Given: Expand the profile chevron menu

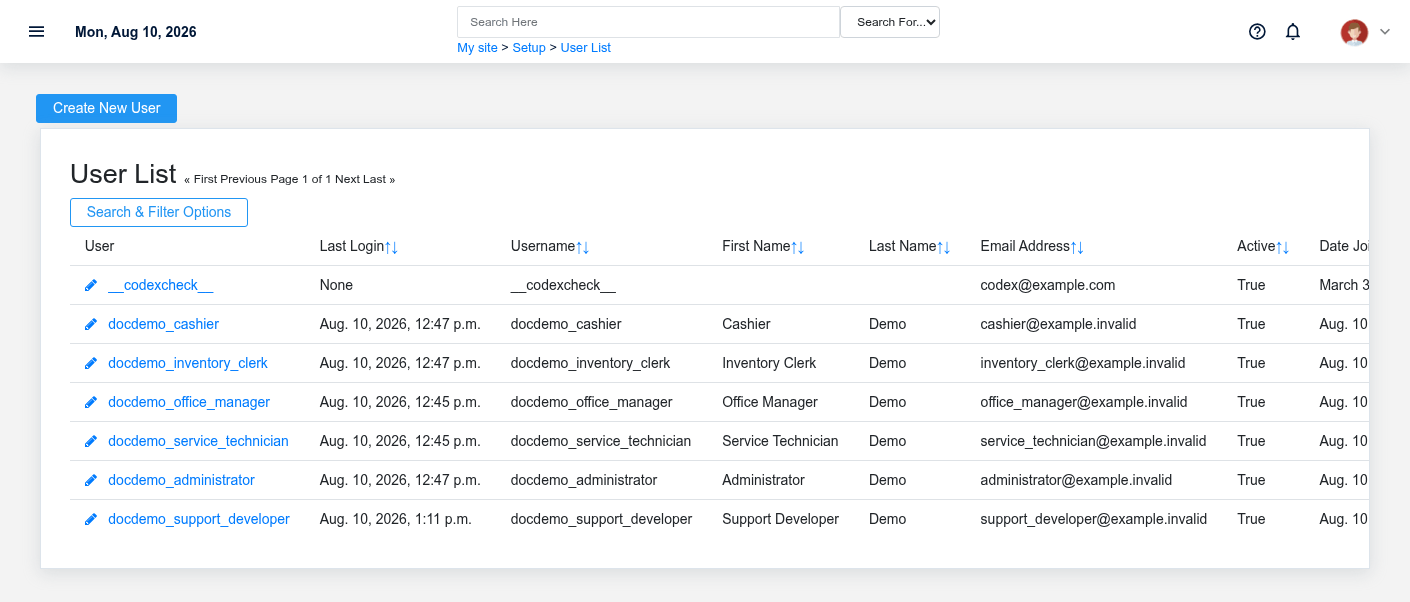Looking at the screenshot, I should (1385, 32).
